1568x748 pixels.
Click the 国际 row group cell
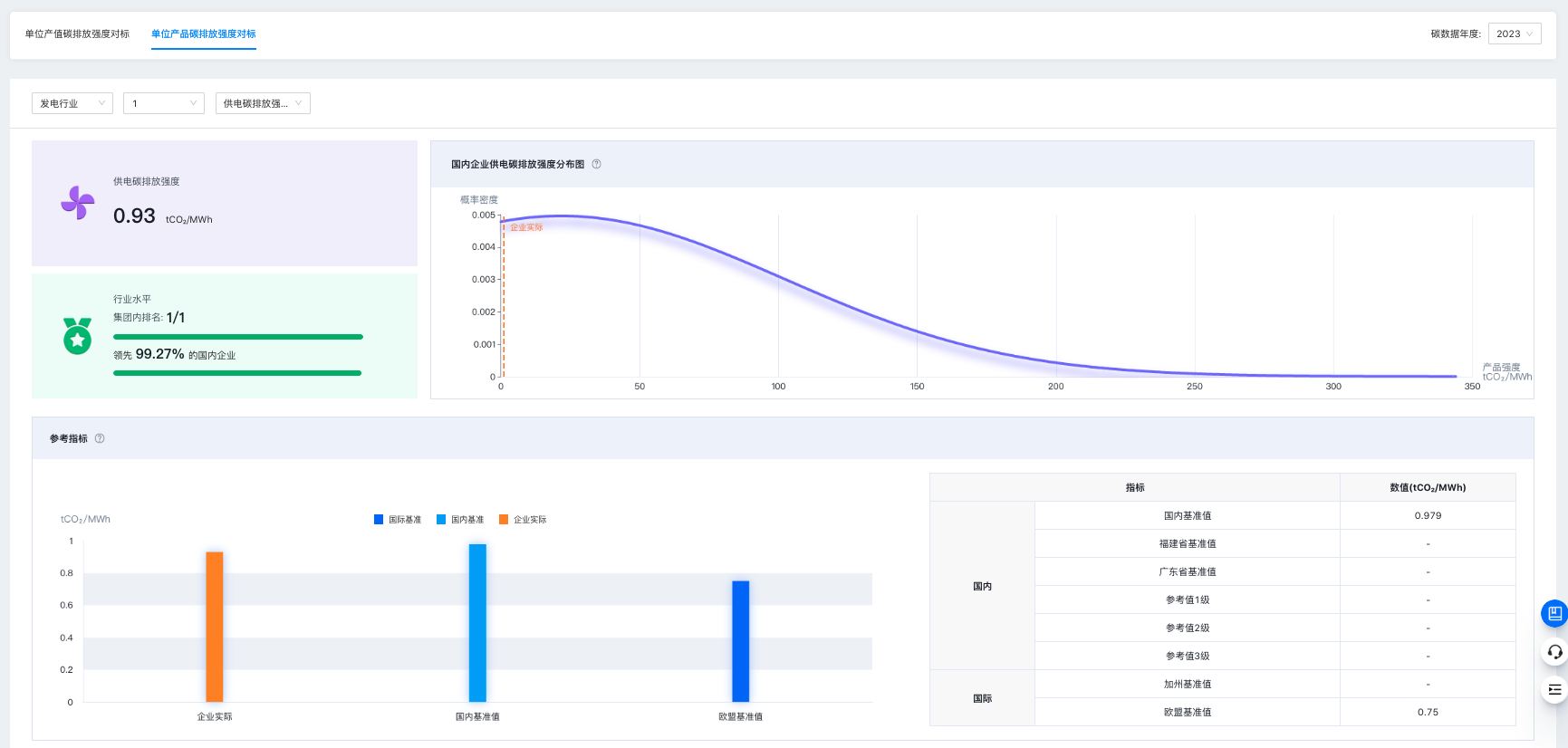coord(983,698)
